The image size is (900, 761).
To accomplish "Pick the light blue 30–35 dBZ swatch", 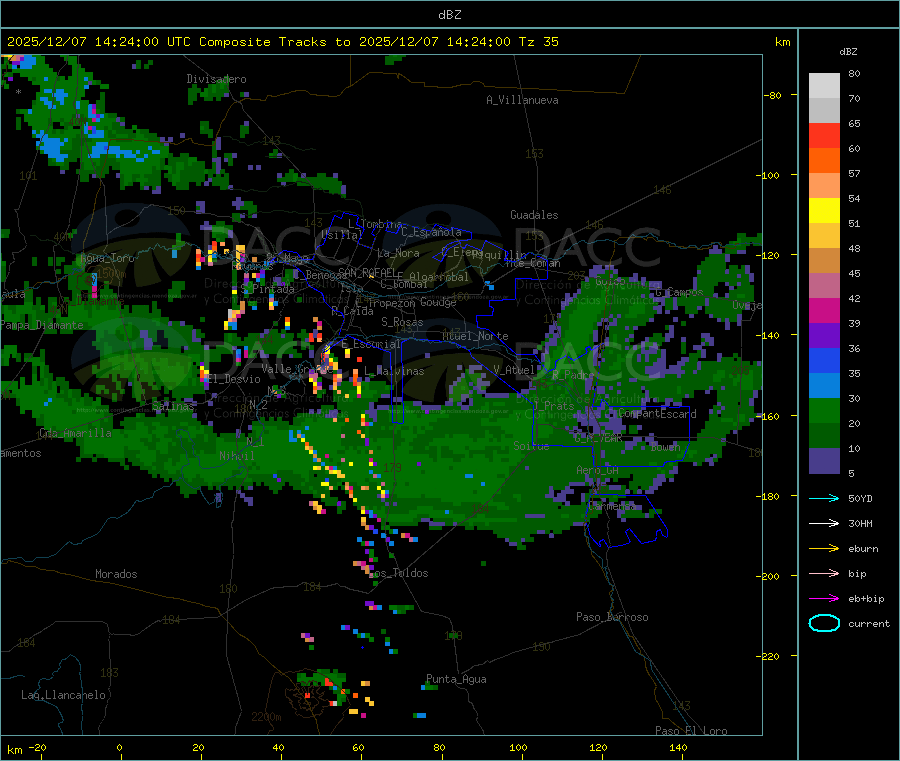I will point(824,386).
